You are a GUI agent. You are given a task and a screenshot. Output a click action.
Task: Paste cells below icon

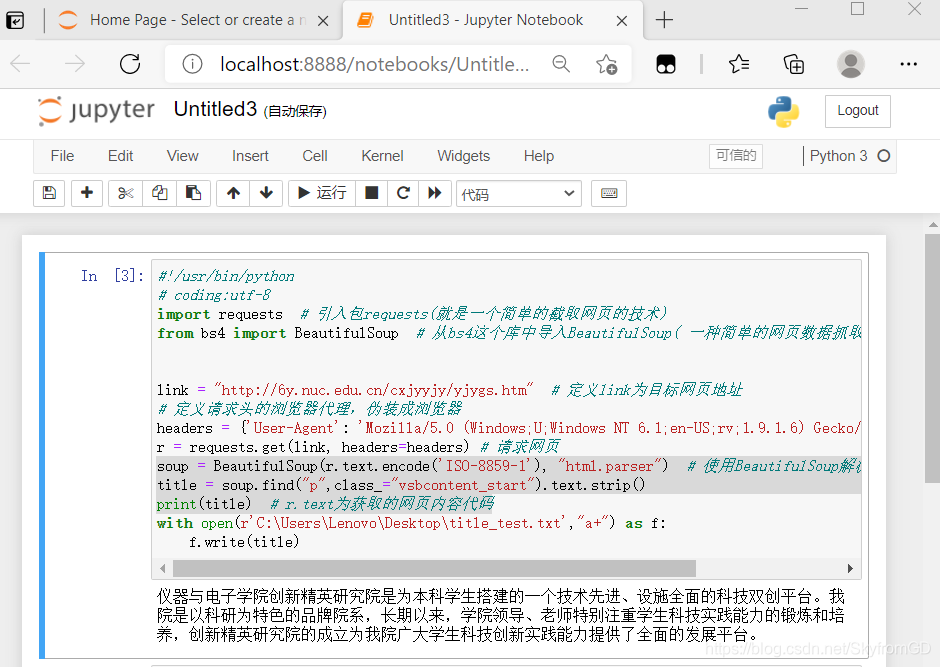193,193
